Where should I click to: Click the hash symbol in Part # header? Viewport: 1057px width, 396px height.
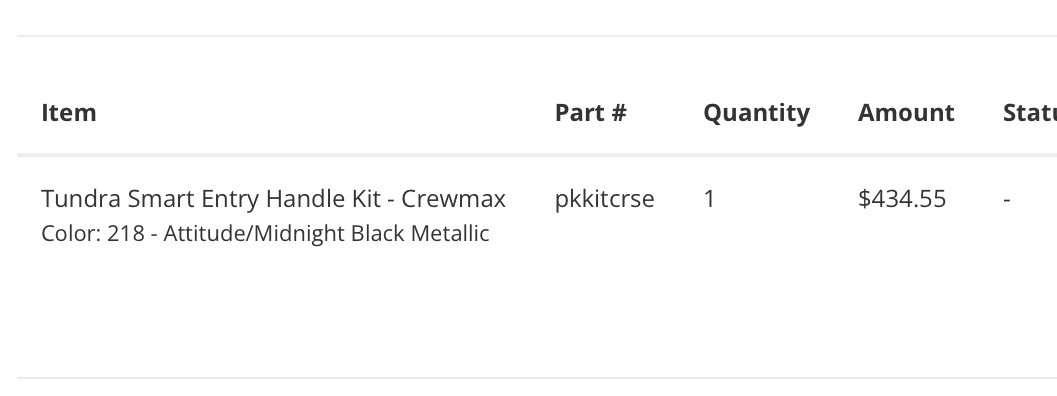[x=619, y=113]
